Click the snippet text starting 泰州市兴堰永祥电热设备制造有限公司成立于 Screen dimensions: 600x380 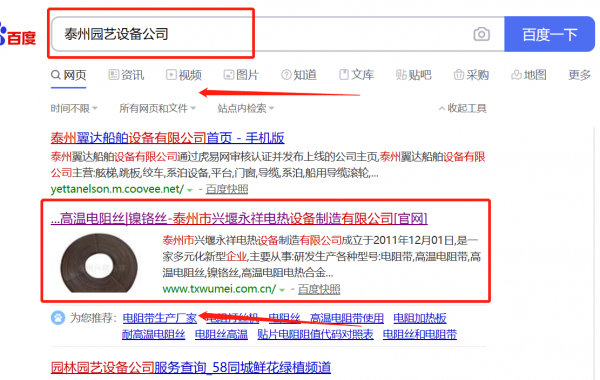pos(321,256)
